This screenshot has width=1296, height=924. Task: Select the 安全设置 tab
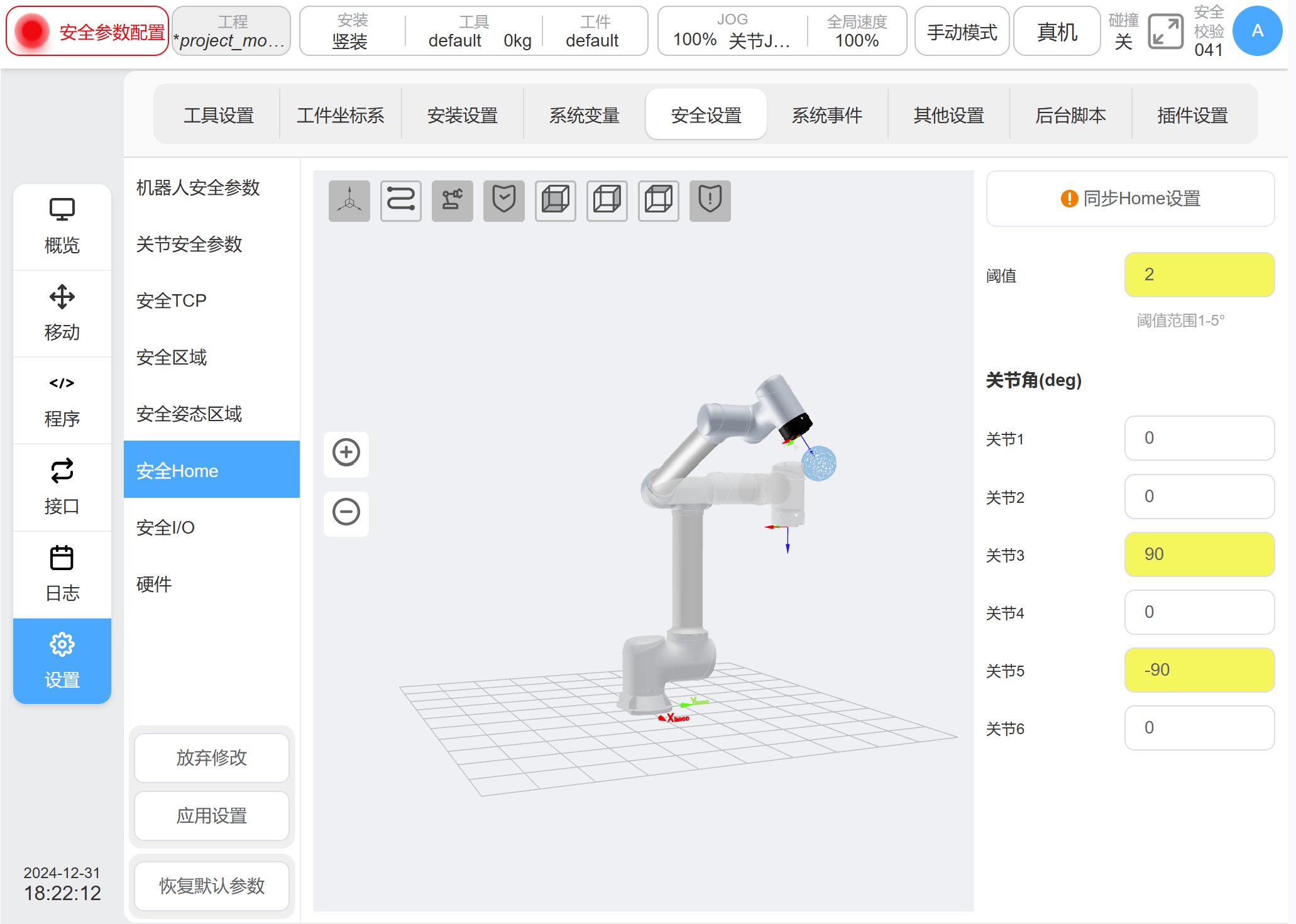(x=706, y=115)
